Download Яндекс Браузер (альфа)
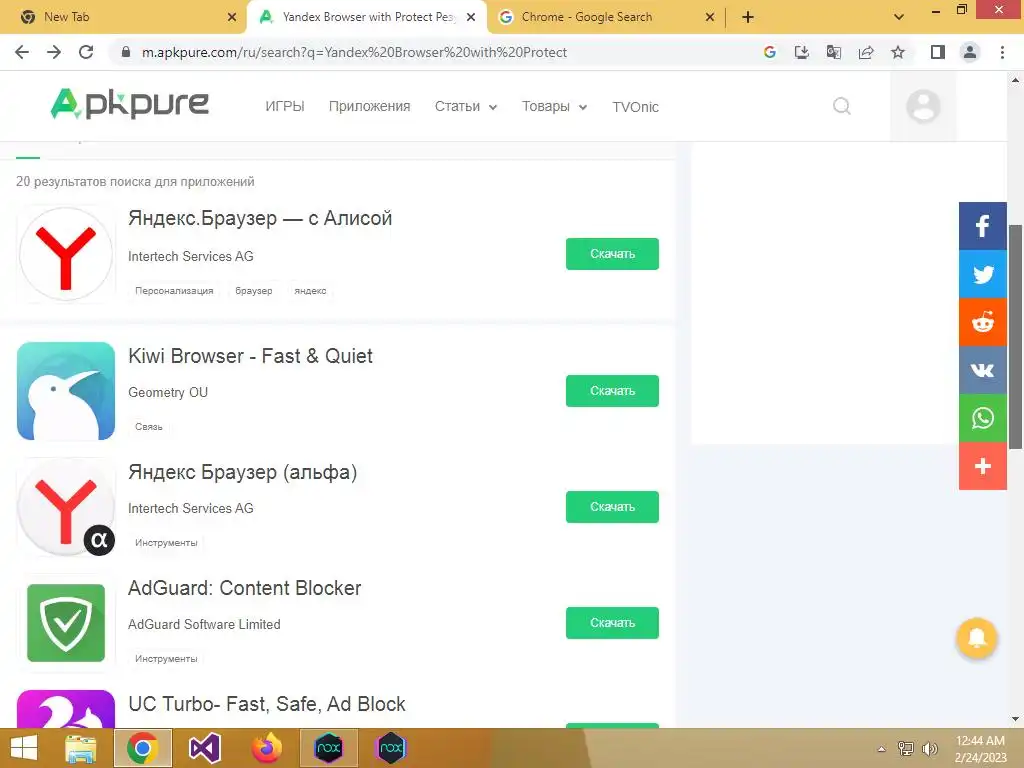This screenshot has height=768, width=1024. pos(612,507)
